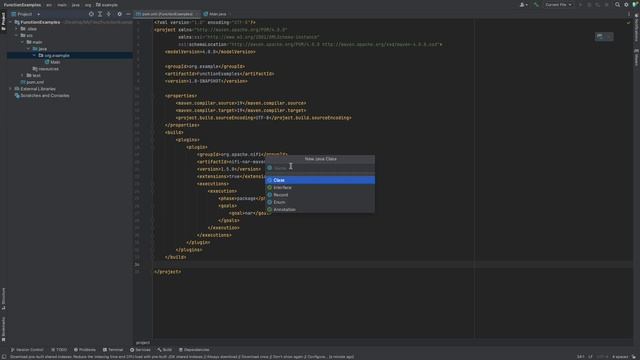Collapse the java source folder
This screenshot has width=640, height=360.
point(28,49)
